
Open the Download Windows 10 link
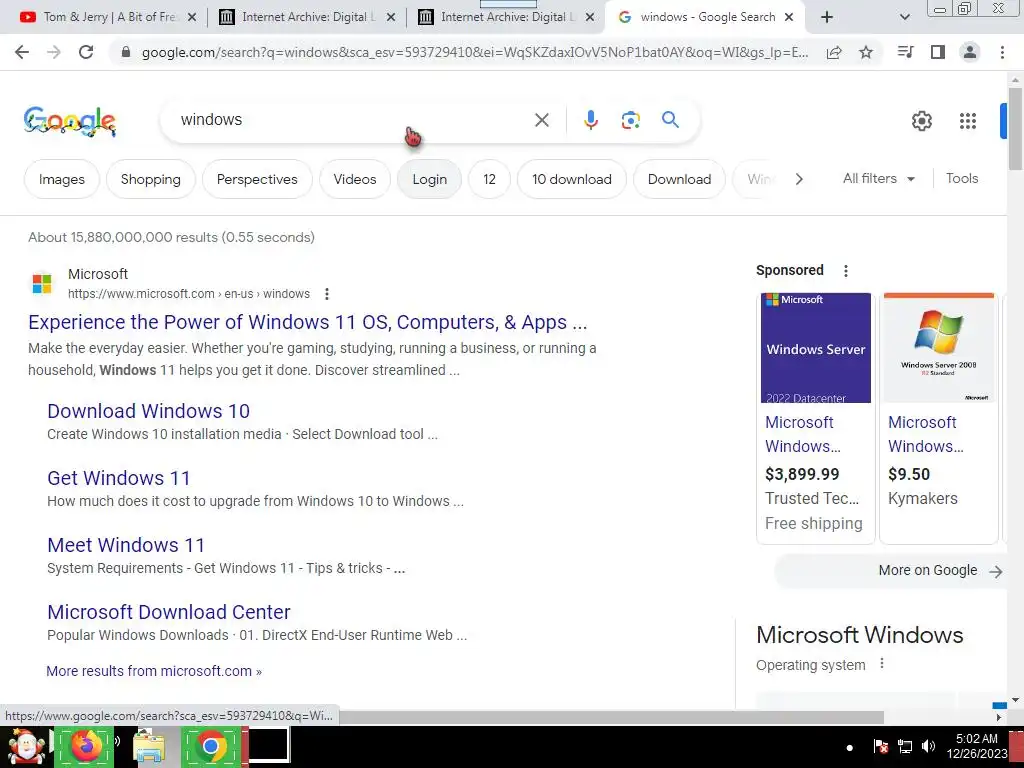pos(148,411)
